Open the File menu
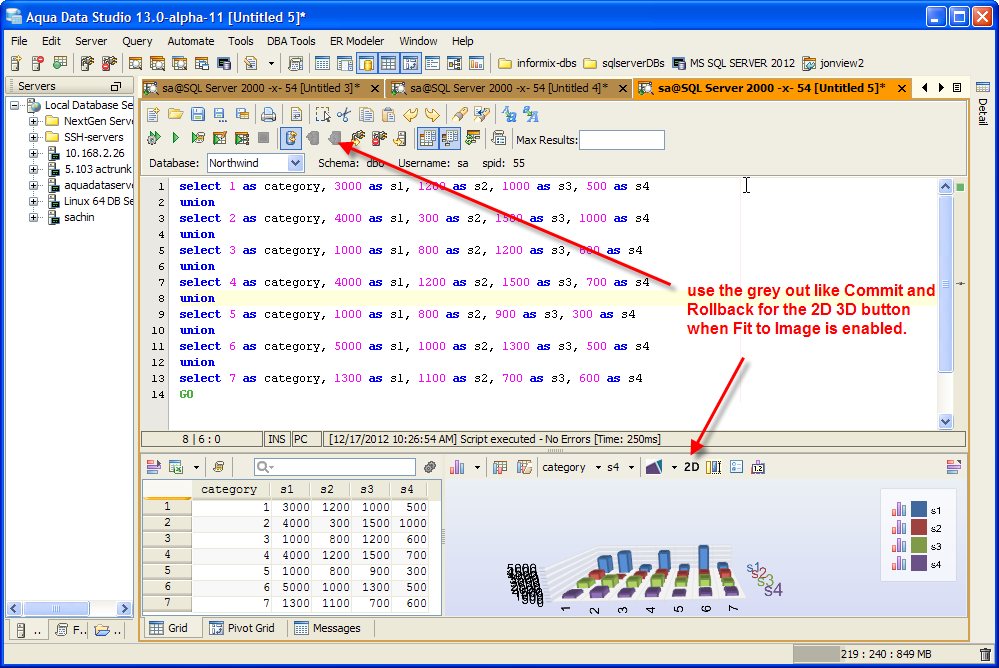 (19, 41)
